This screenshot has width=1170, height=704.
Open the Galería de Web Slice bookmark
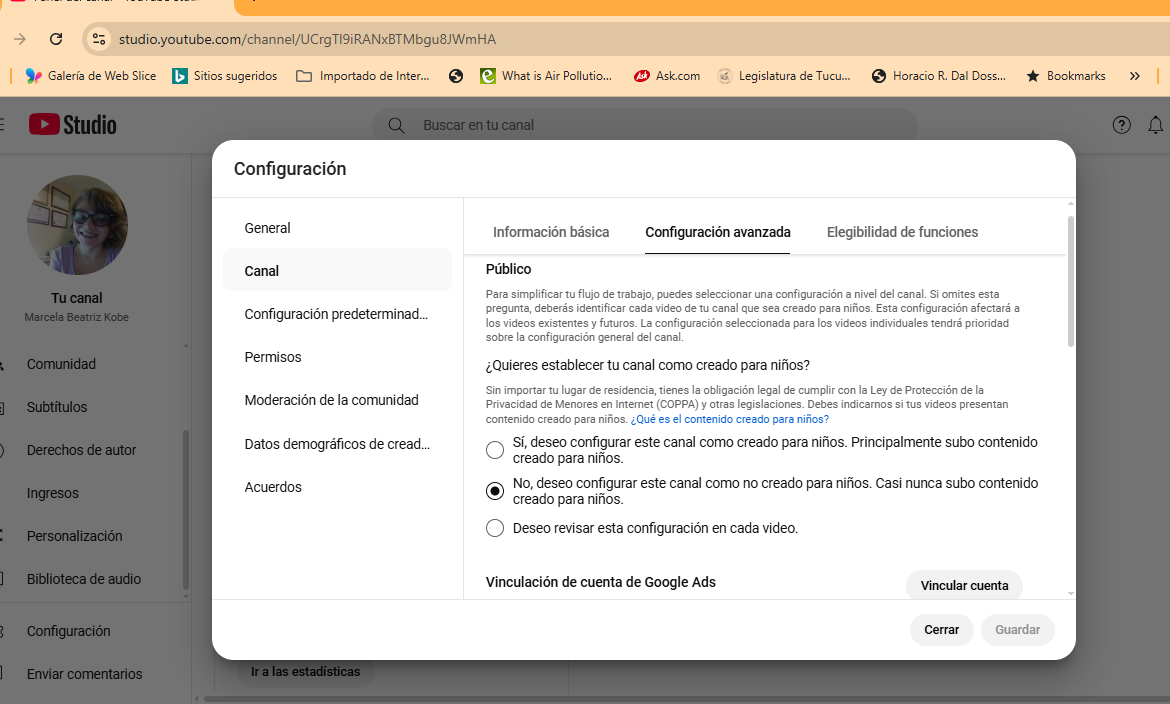[x=90, y=75]
